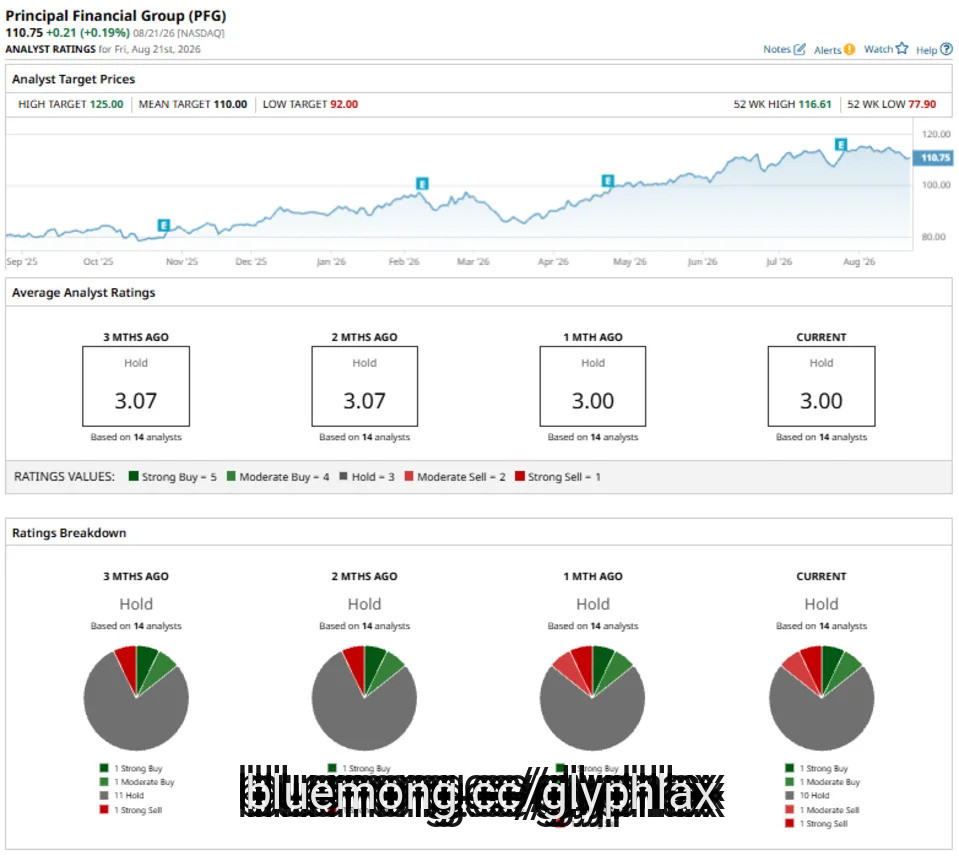Click the 'Ratings Breakdown' section header
Screen dimensions: 959x861
69,533
